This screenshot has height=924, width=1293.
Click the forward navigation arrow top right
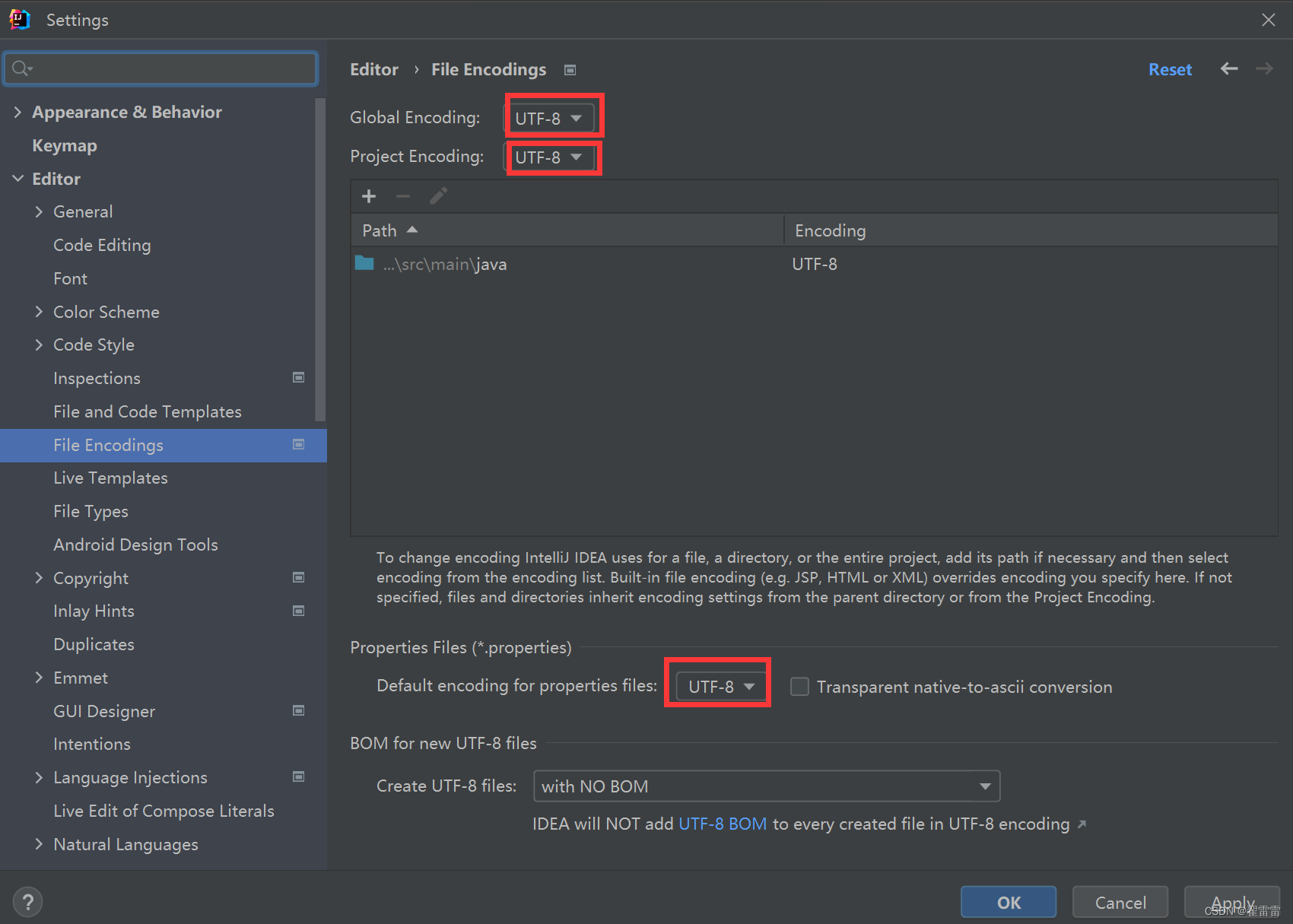click(x=1264, y=69)
